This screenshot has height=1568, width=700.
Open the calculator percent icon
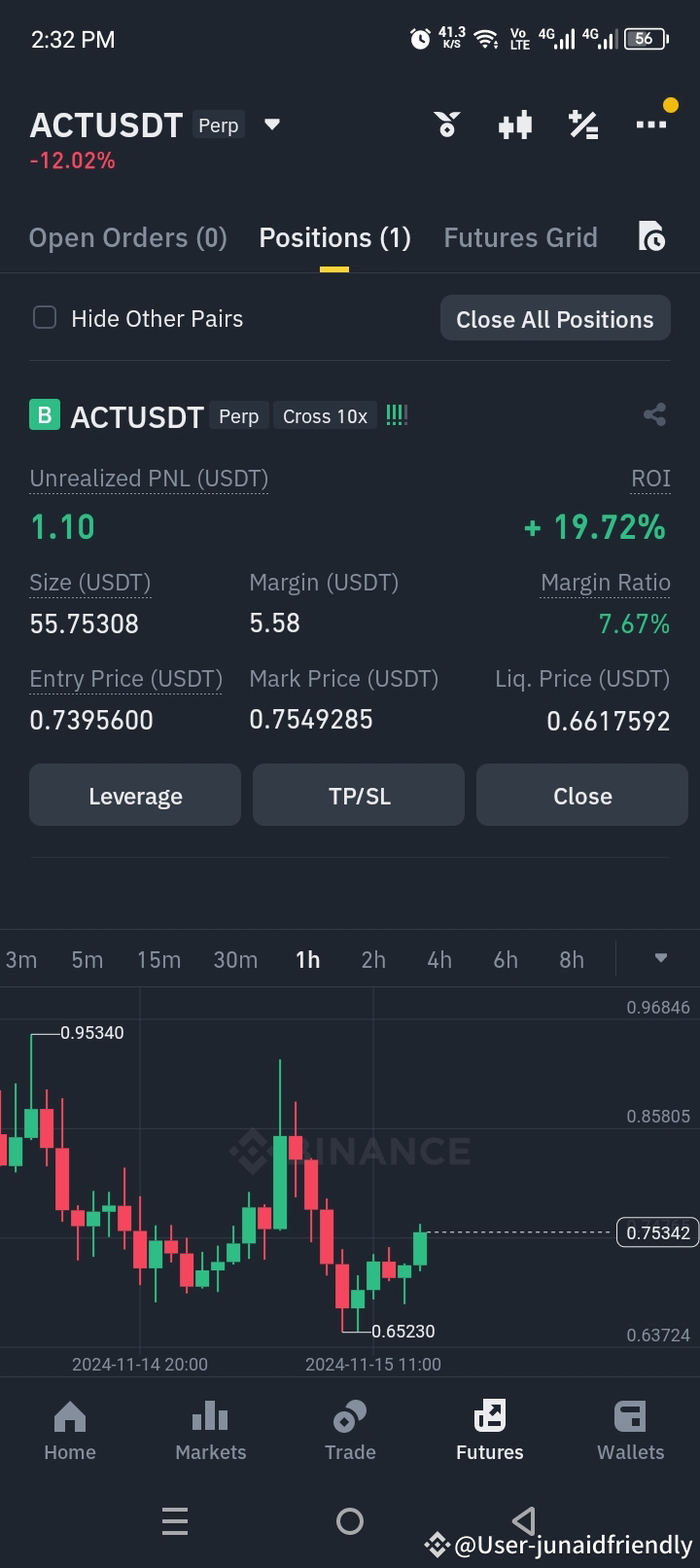tap(583, 125)
